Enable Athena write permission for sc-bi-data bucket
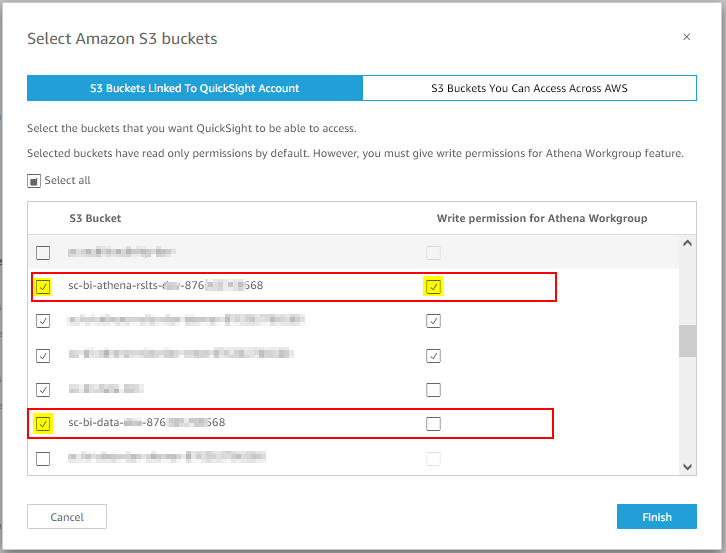The image size is (726, 553). (x=433, y=423)
